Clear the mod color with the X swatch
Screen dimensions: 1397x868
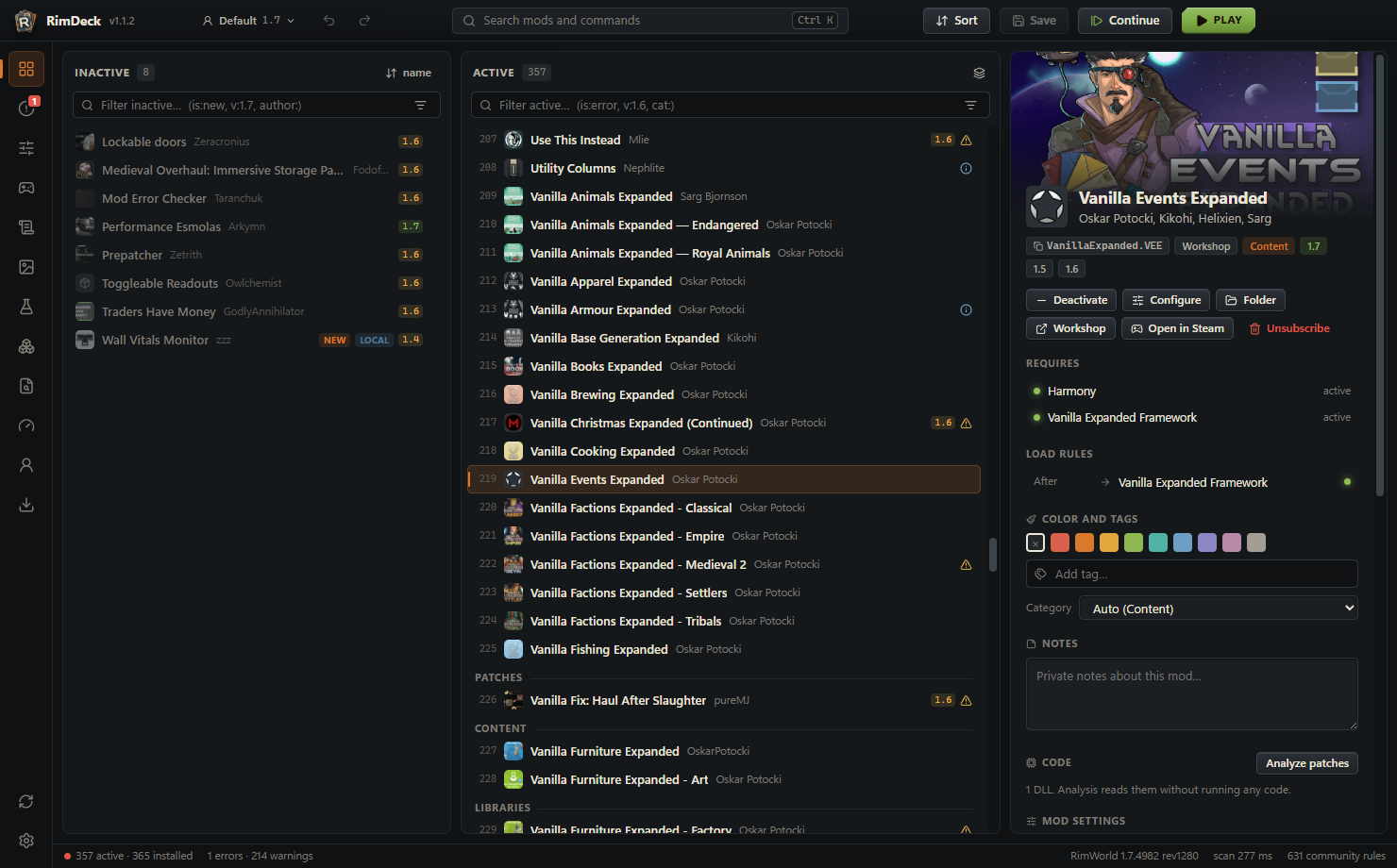pos(1035,542)
